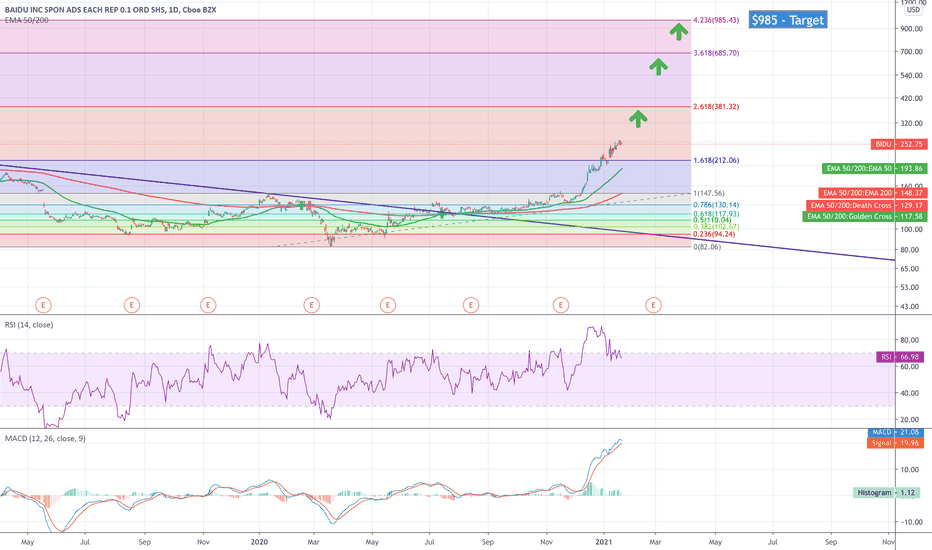Select Fibonacci level 1.618(212.06) label

pos(716,161)
